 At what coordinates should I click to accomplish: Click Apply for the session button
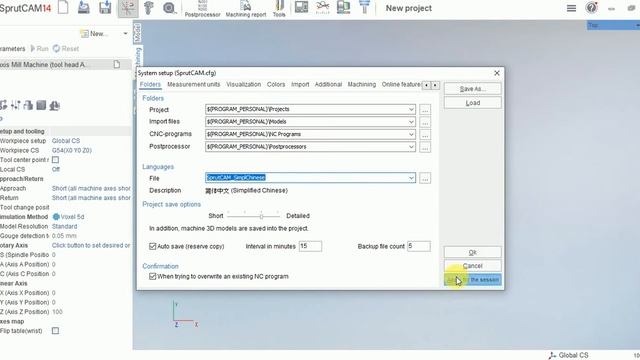473,280
